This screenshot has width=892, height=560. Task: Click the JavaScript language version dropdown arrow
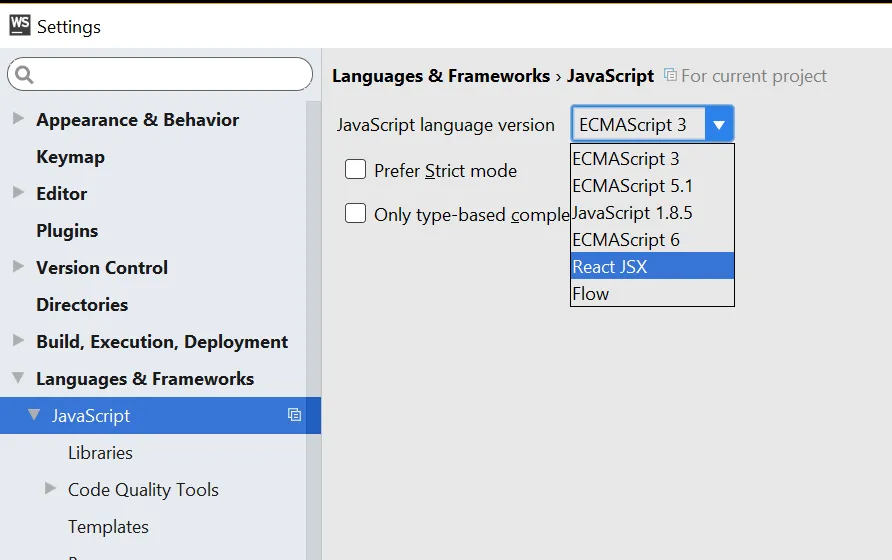[718, 125]
